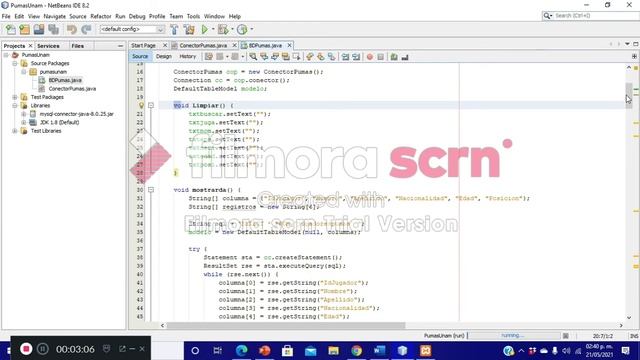Click the Comment icon in editor toolbar
Viewport: 640px width, 360px height.
tap(394, 57)
